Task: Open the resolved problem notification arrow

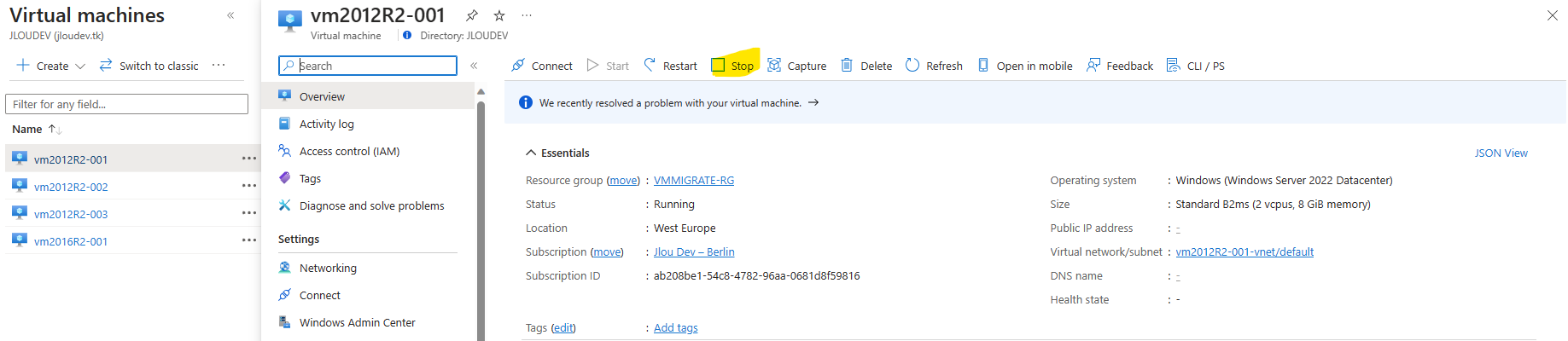Action: 813,102
